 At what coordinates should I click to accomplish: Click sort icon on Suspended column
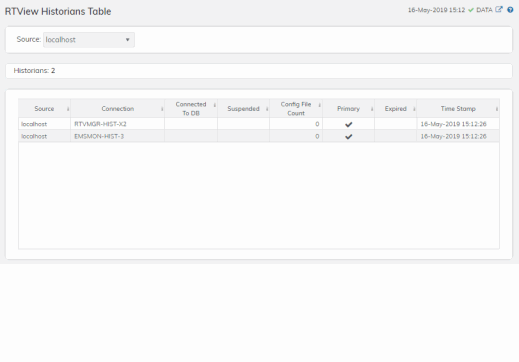coord(267,109)
